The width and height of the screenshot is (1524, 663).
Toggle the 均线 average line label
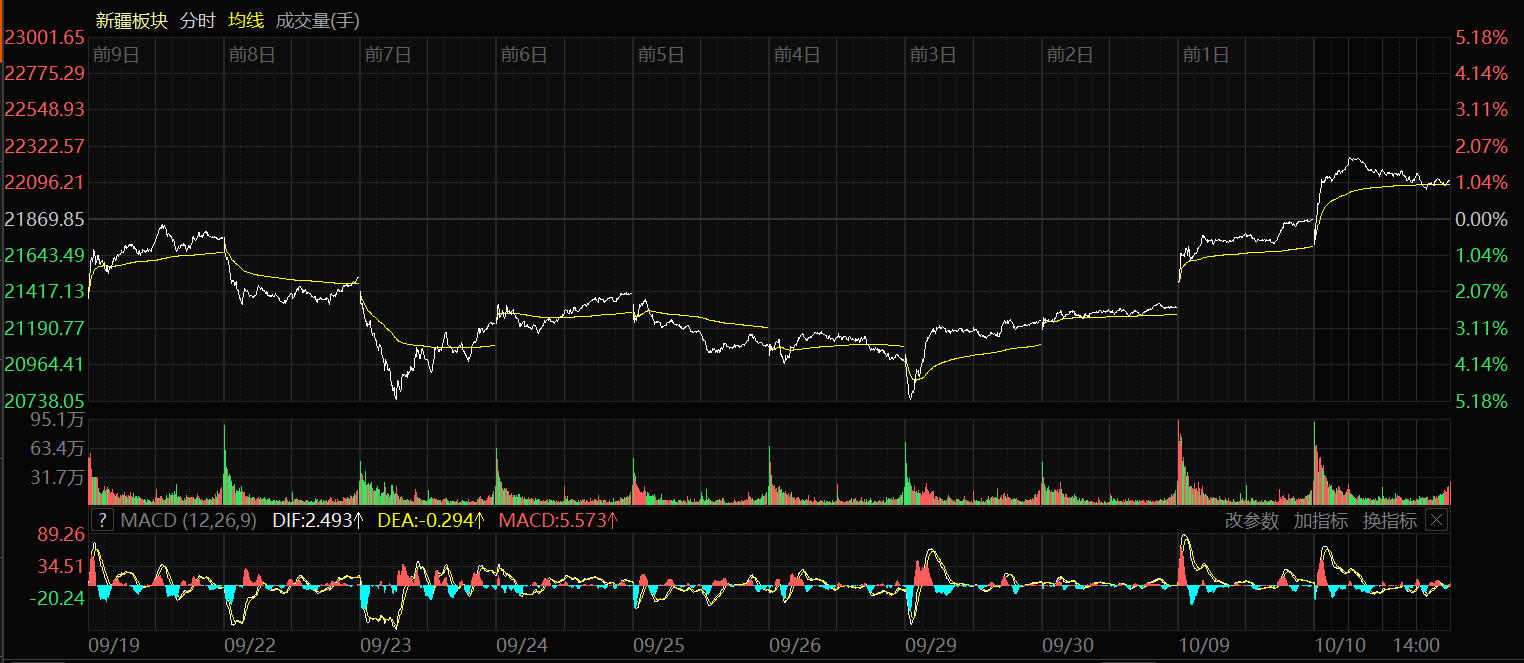pos(246,20)
